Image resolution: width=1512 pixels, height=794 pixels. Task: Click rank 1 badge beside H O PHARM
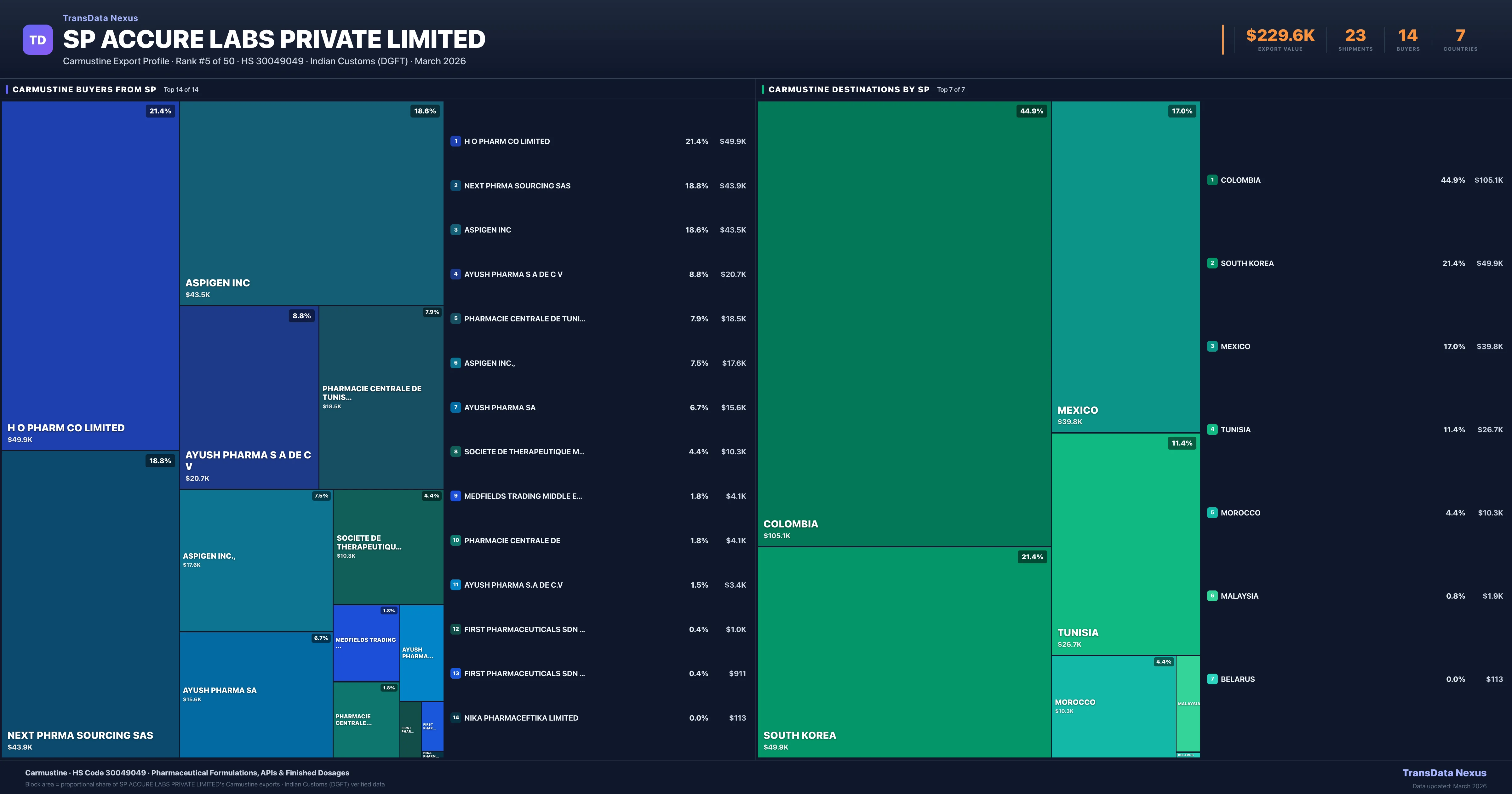pyautogui.click(x=455, y=141)
